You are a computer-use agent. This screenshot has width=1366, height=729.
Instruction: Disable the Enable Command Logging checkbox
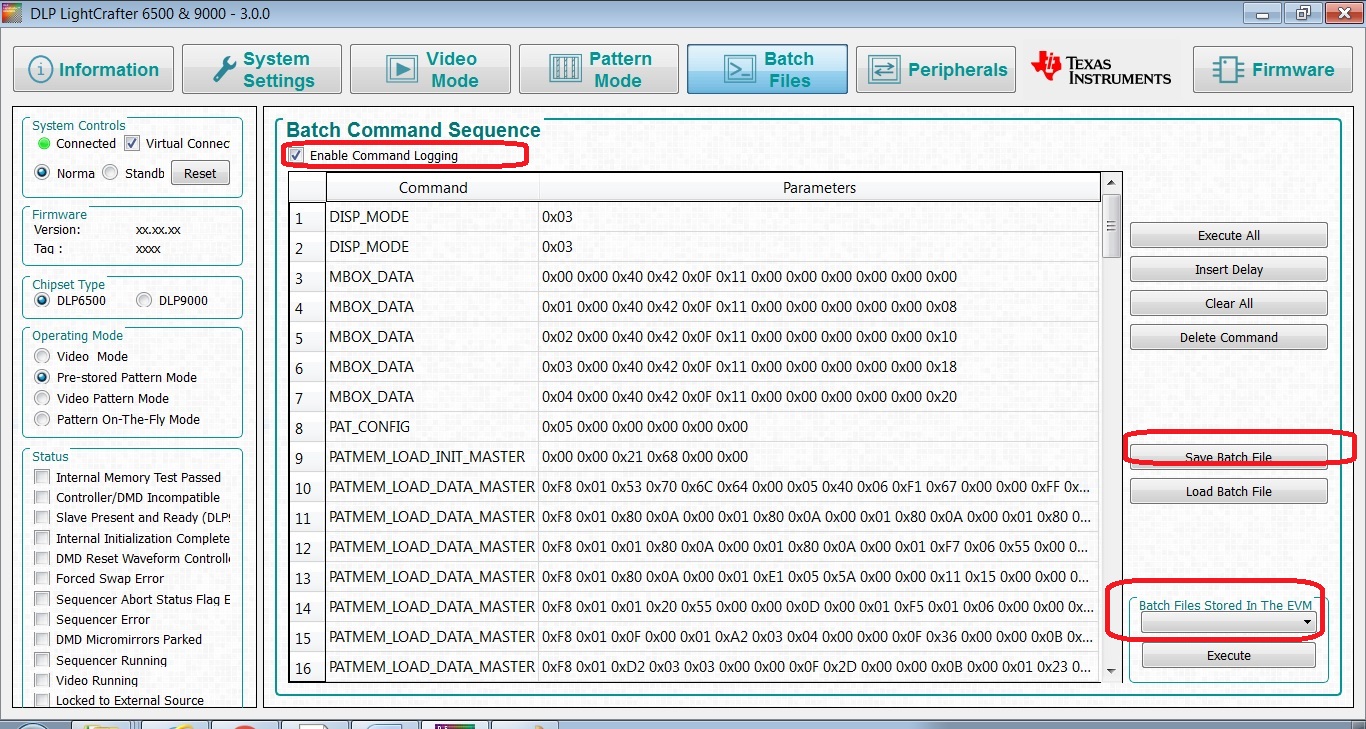click(x=296, y=156)
